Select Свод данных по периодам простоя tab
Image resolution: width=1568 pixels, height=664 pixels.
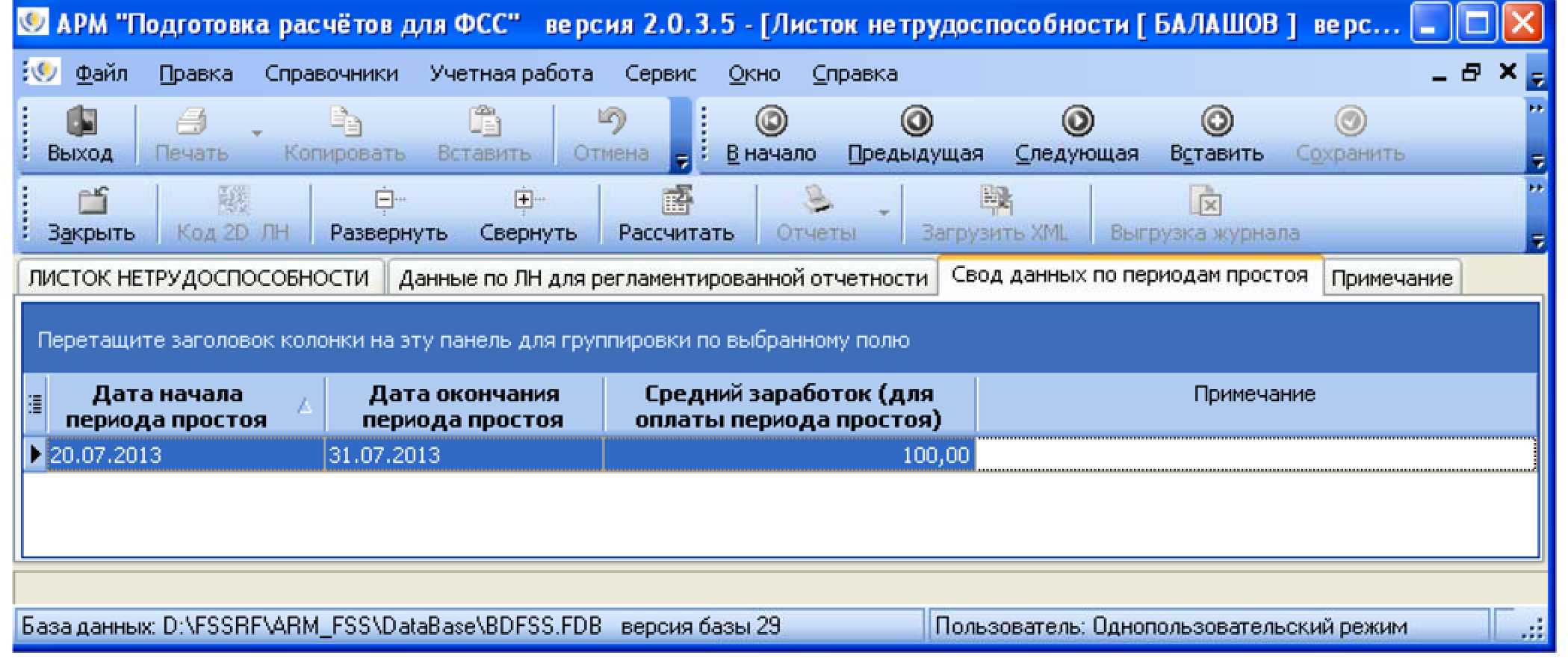[x=1129, y=276]
